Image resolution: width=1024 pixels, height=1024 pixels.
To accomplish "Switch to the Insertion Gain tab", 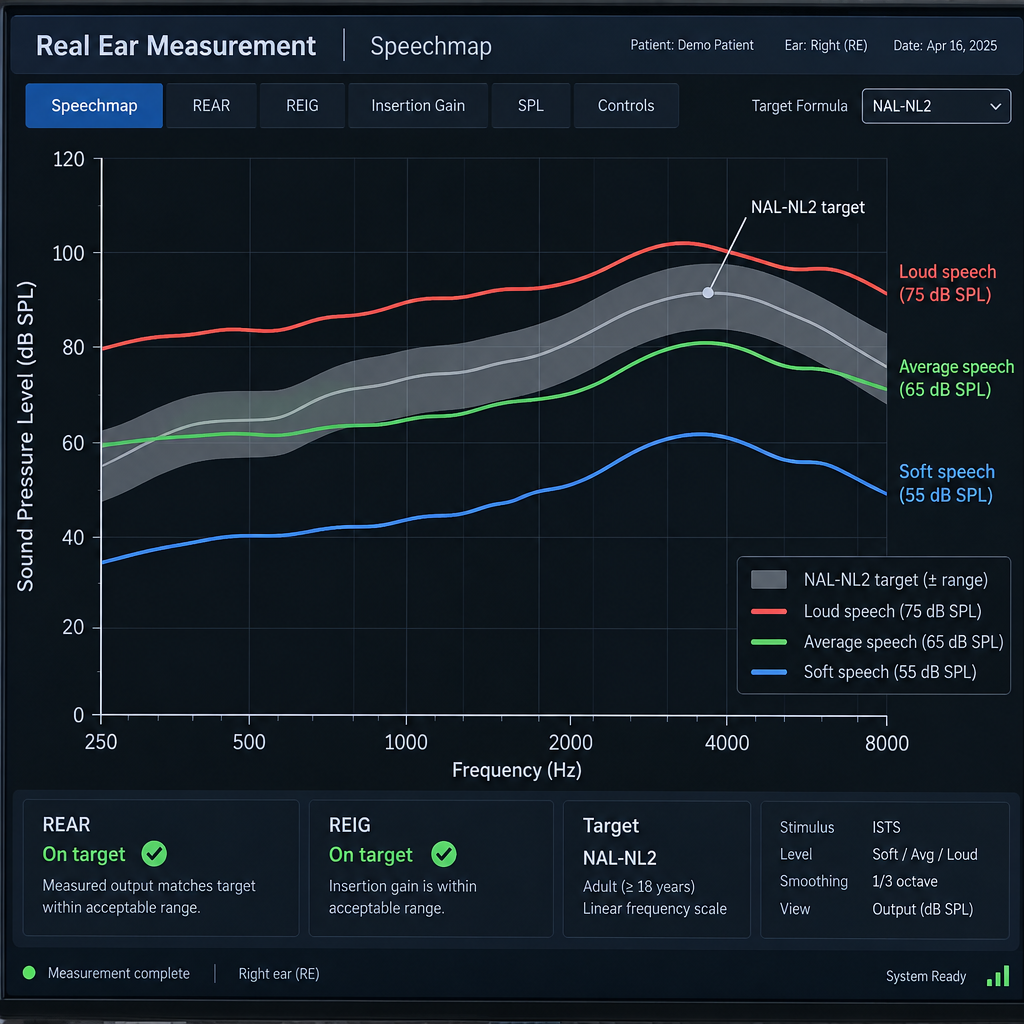I will (x=418, y=105).
